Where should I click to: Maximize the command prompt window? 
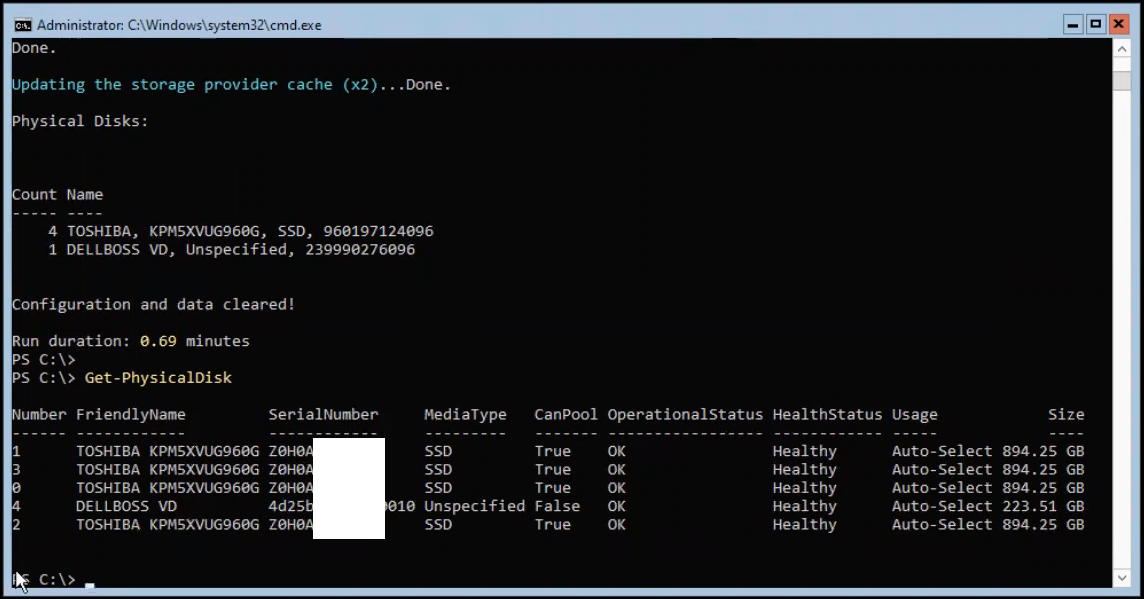pos(1096,25)
